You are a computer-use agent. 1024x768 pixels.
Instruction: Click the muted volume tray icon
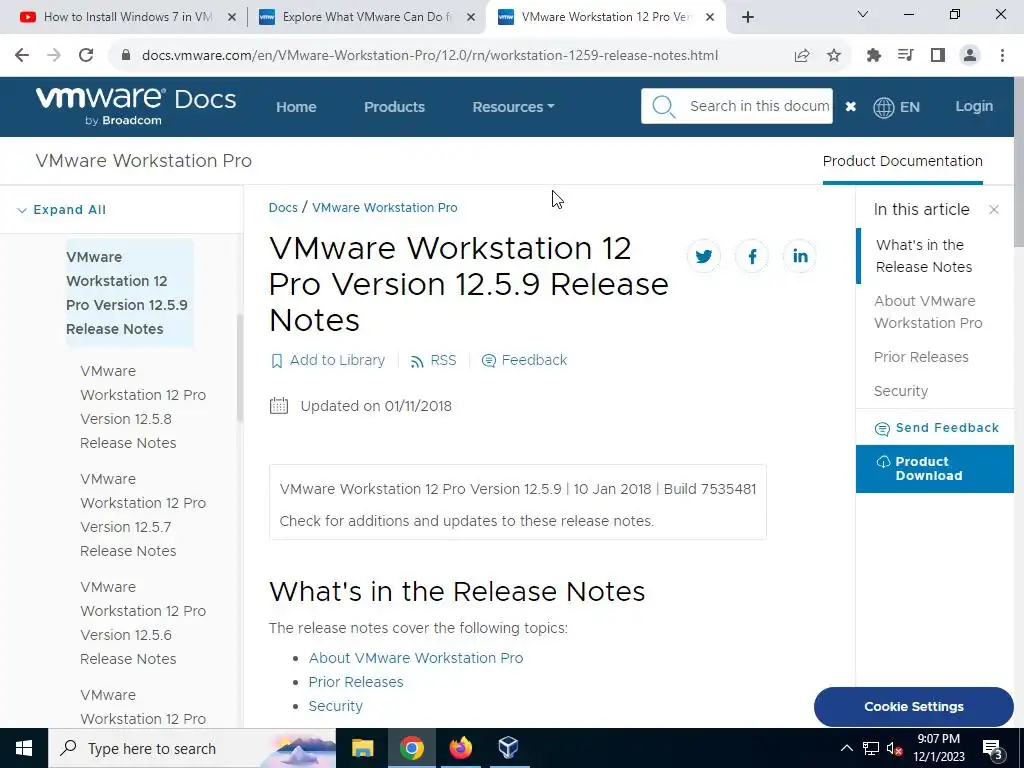(x=895, y=748)
